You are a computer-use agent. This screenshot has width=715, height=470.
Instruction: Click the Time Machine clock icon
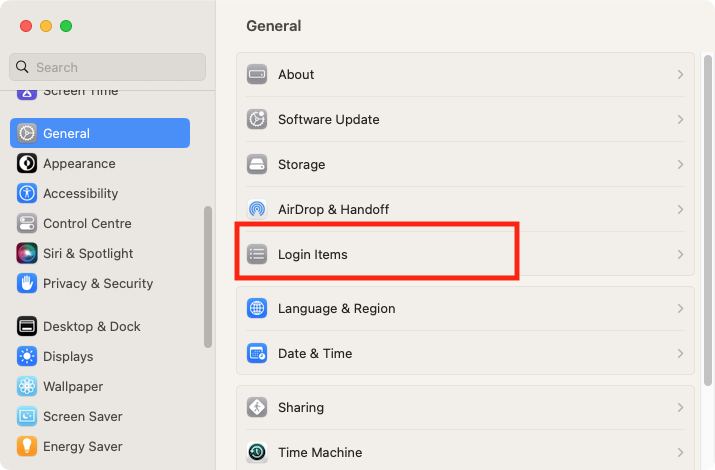[x=257, y=452]
